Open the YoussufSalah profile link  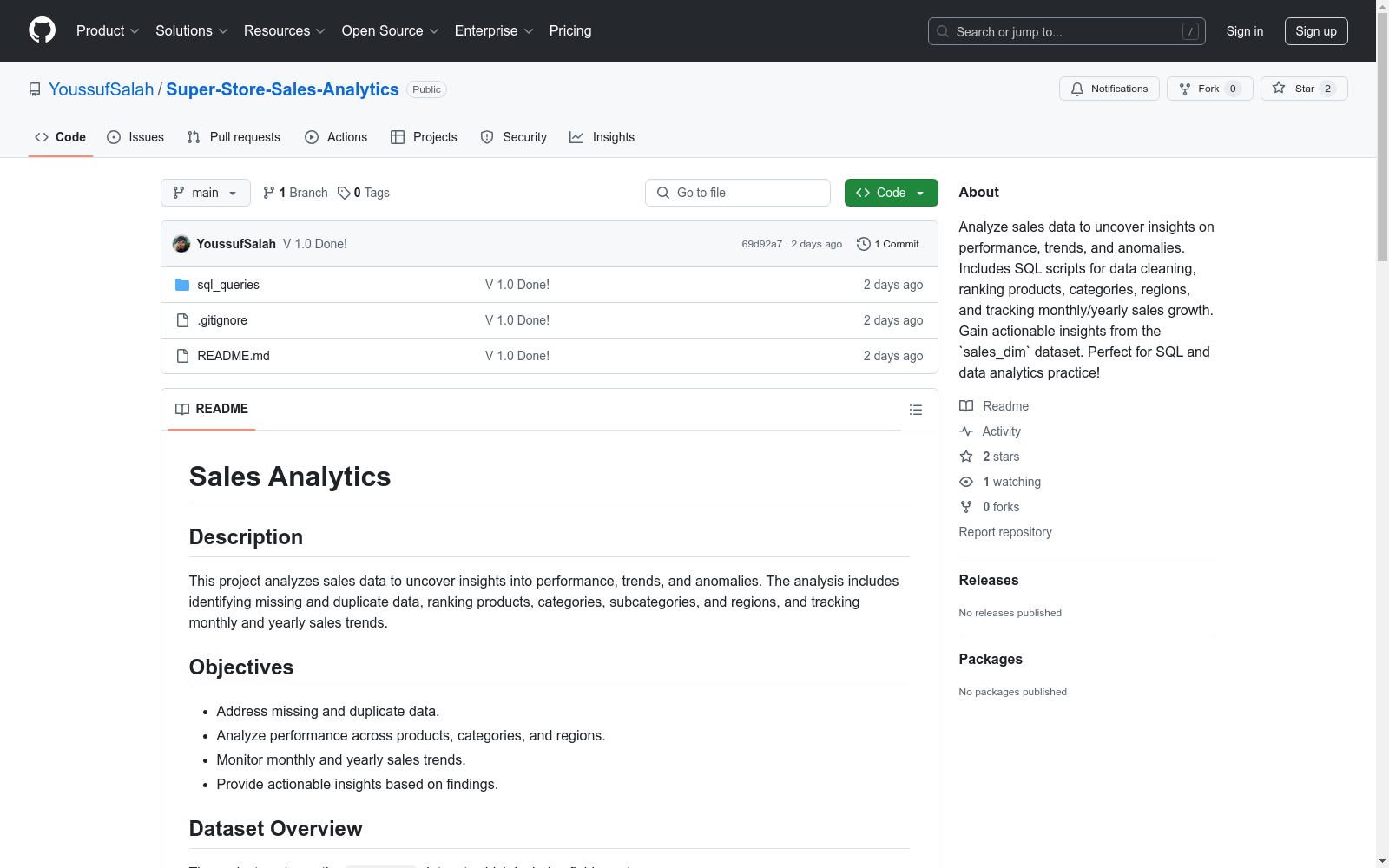tap(101, 89)
